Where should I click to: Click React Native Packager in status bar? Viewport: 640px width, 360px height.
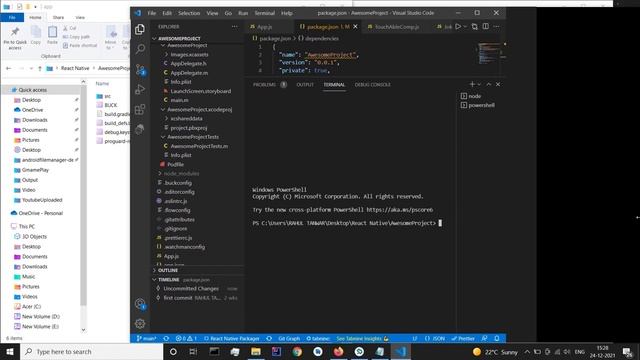point(231,338)
